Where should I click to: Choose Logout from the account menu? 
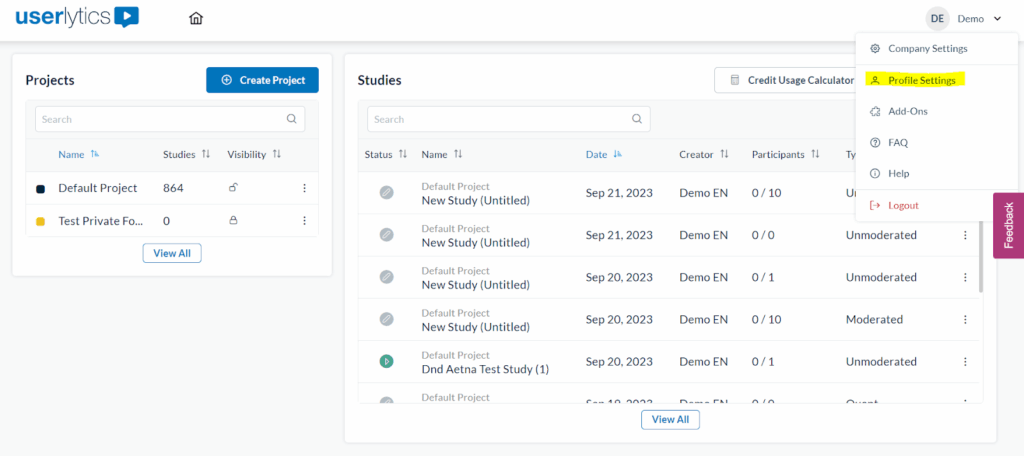(x=903, y=205)
